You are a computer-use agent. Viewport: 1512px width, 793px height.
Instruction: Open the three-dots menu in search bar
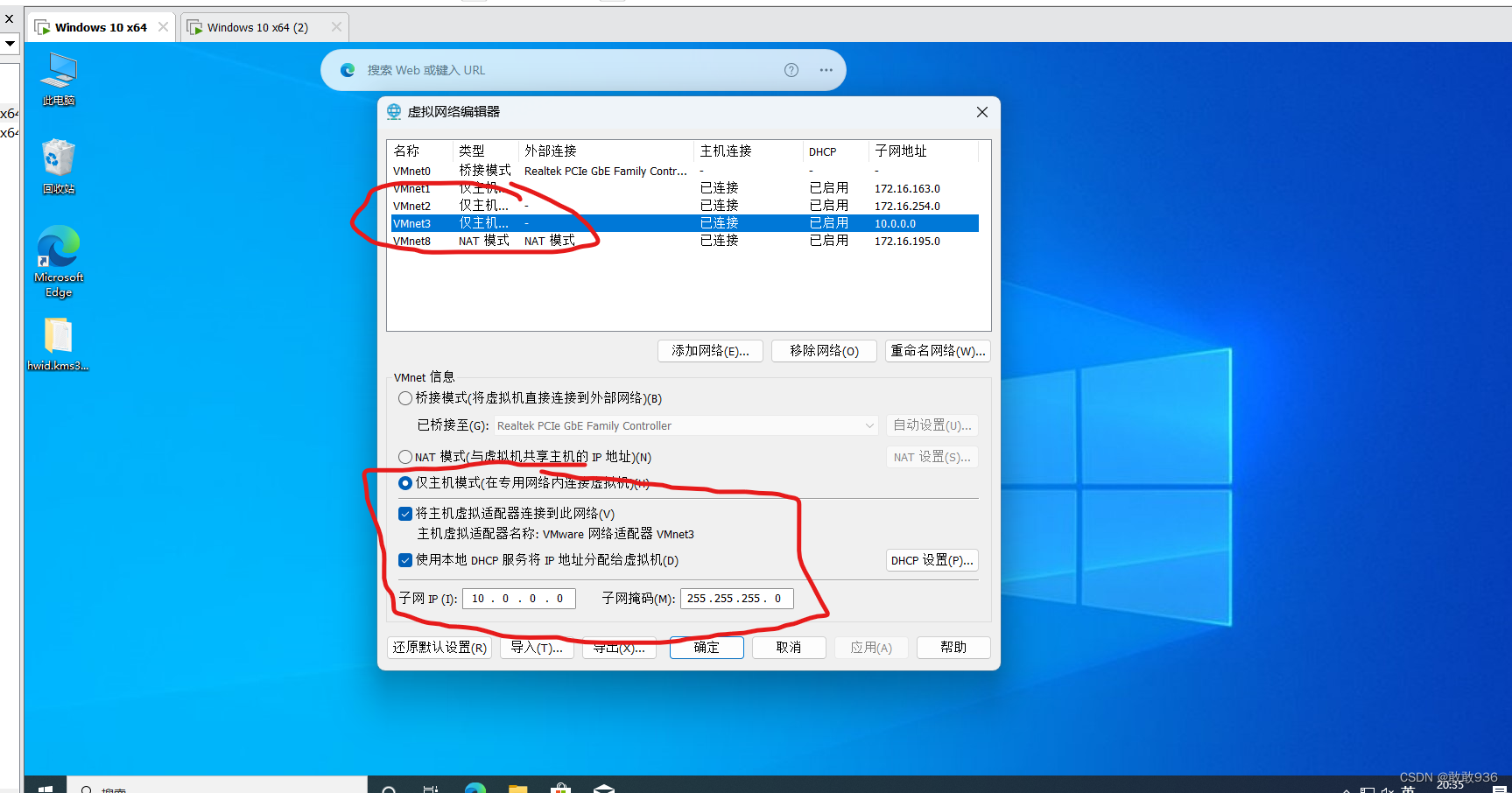click(x=826, y=70)
